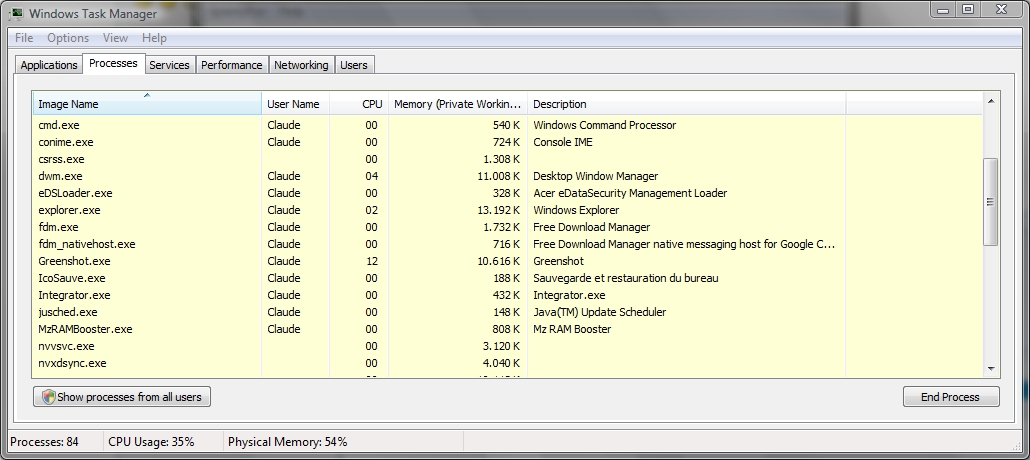Sort by Memory (Private Working Set) column
This screenshot has width=1030, height=460.
click(x=458, y=104)
